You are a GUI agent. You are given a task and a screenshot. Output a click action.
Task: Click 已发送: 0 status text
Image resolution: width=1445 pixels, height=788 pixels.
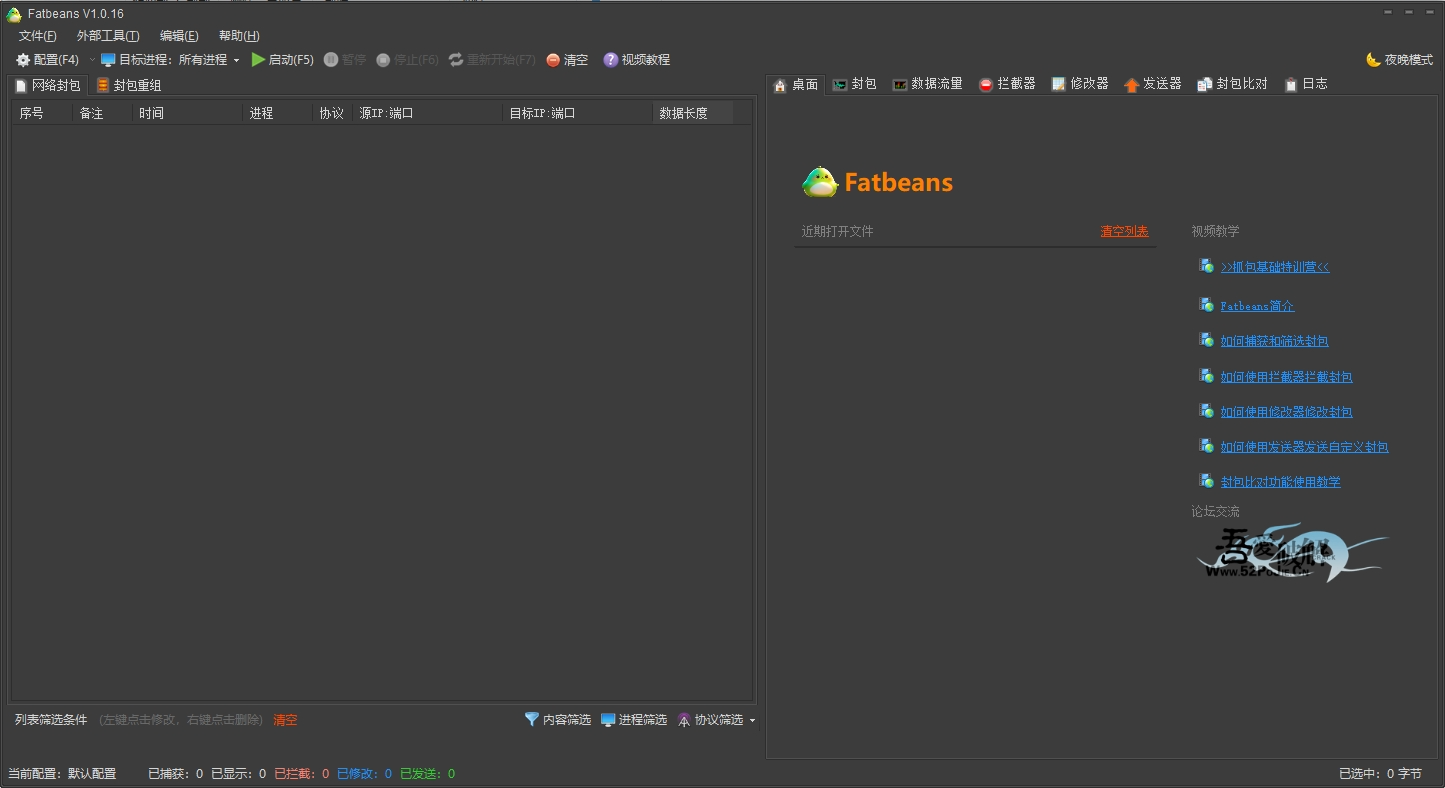click(x=427, y=774)
